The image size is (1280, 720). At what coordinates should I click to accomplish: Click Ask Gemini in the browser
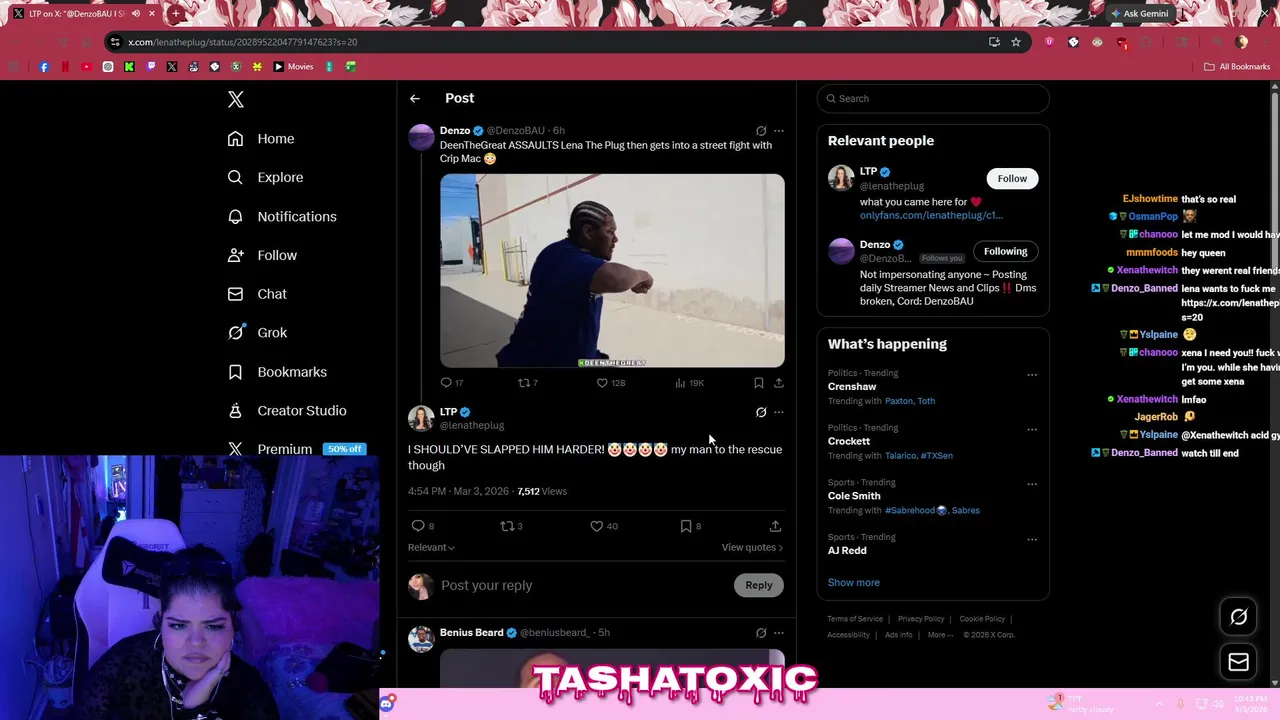pos(1138,14)
